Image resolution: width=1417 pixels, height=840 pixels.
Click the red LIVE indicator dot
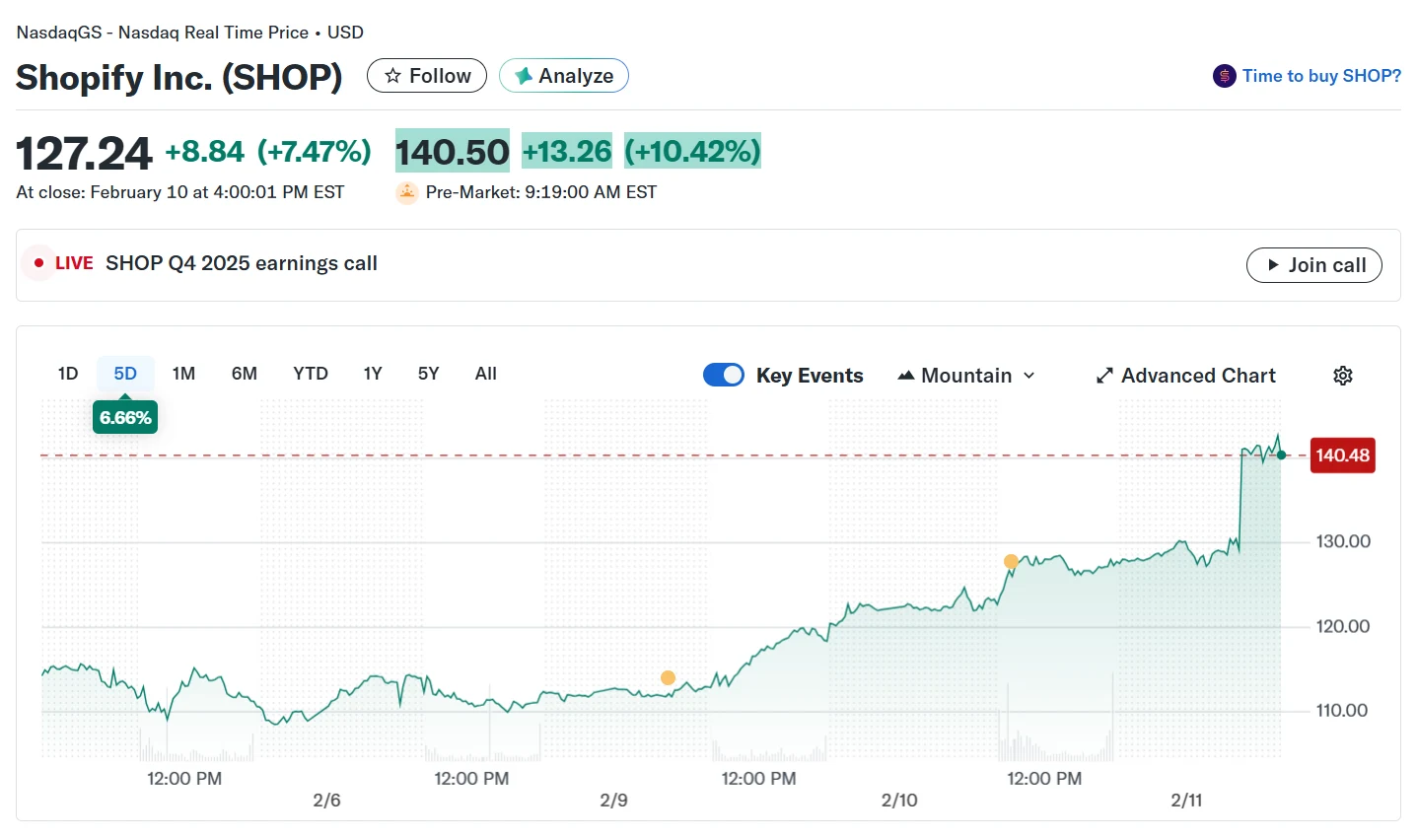coord(38,263)
